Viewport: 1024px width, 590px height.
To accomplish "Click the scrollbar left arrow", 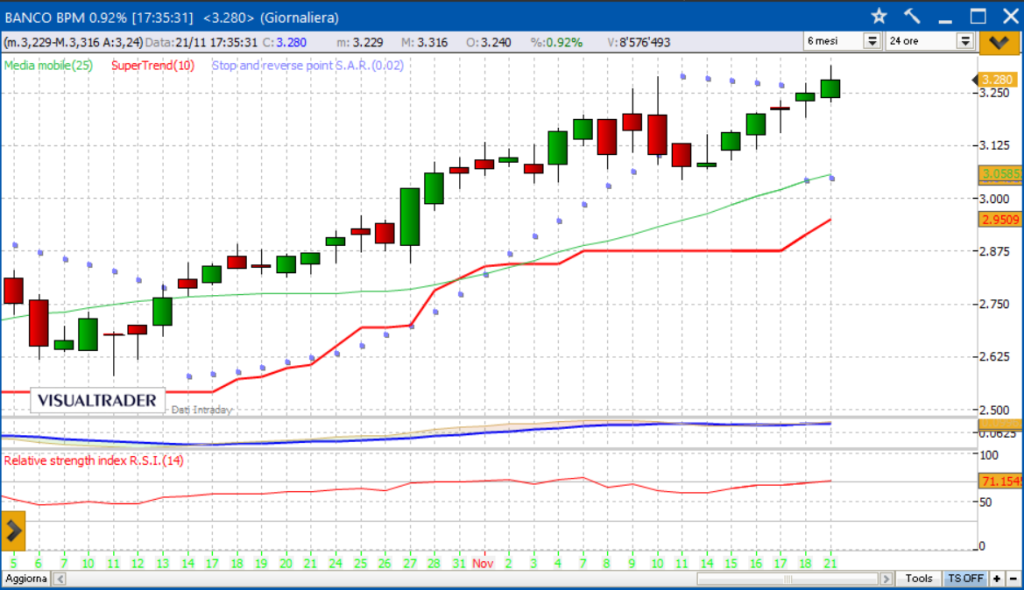I will [x=60, y=579].
